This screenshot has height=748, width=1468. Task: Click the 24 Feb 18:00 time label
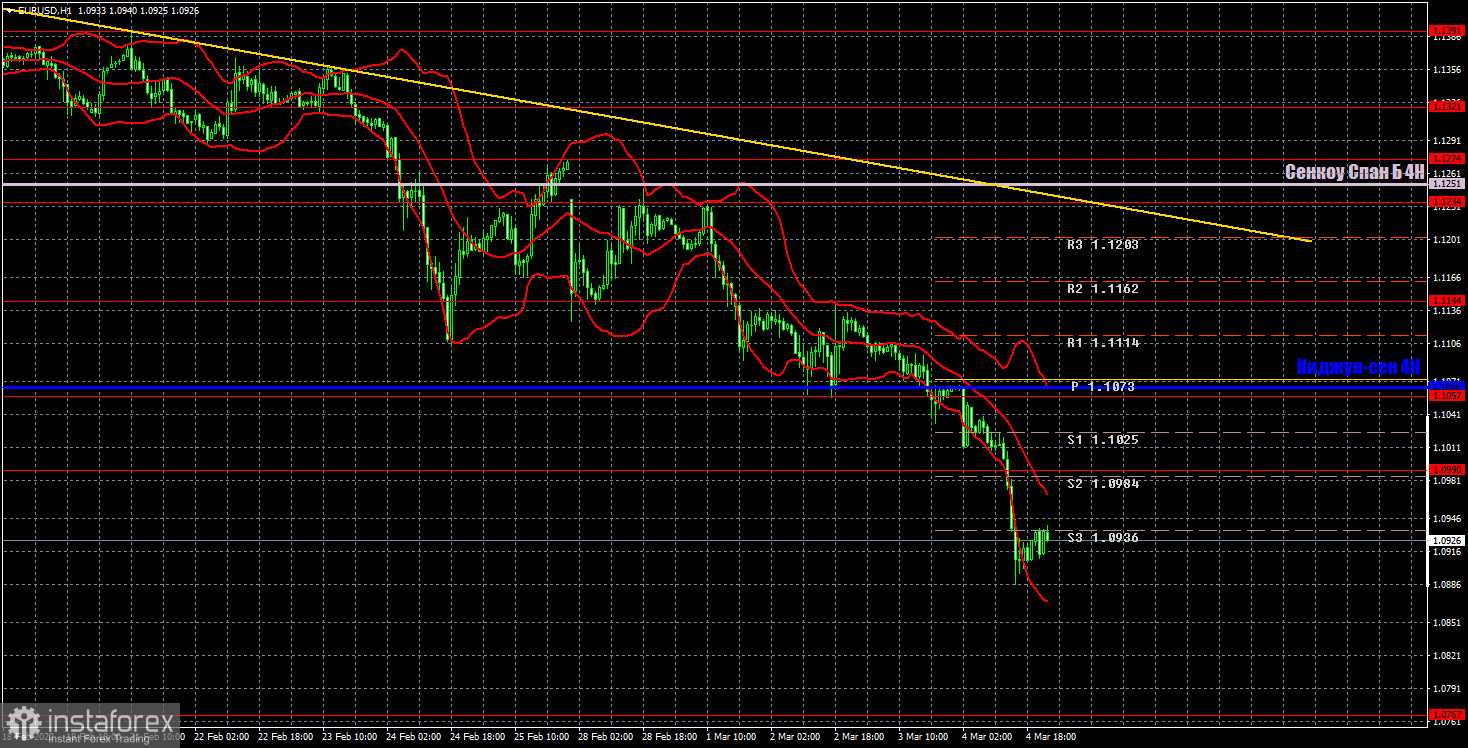point(478,737)
